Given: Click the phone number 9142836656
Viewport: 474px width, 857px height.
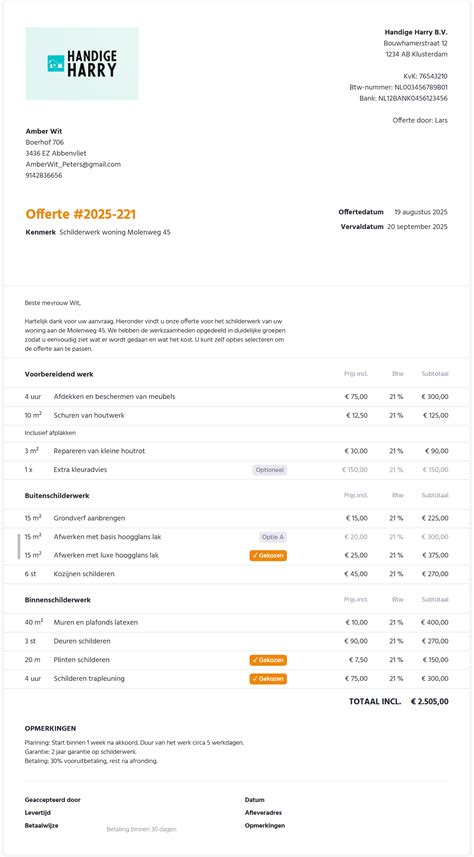Looking at the screenshot, I should coord(44,175).
